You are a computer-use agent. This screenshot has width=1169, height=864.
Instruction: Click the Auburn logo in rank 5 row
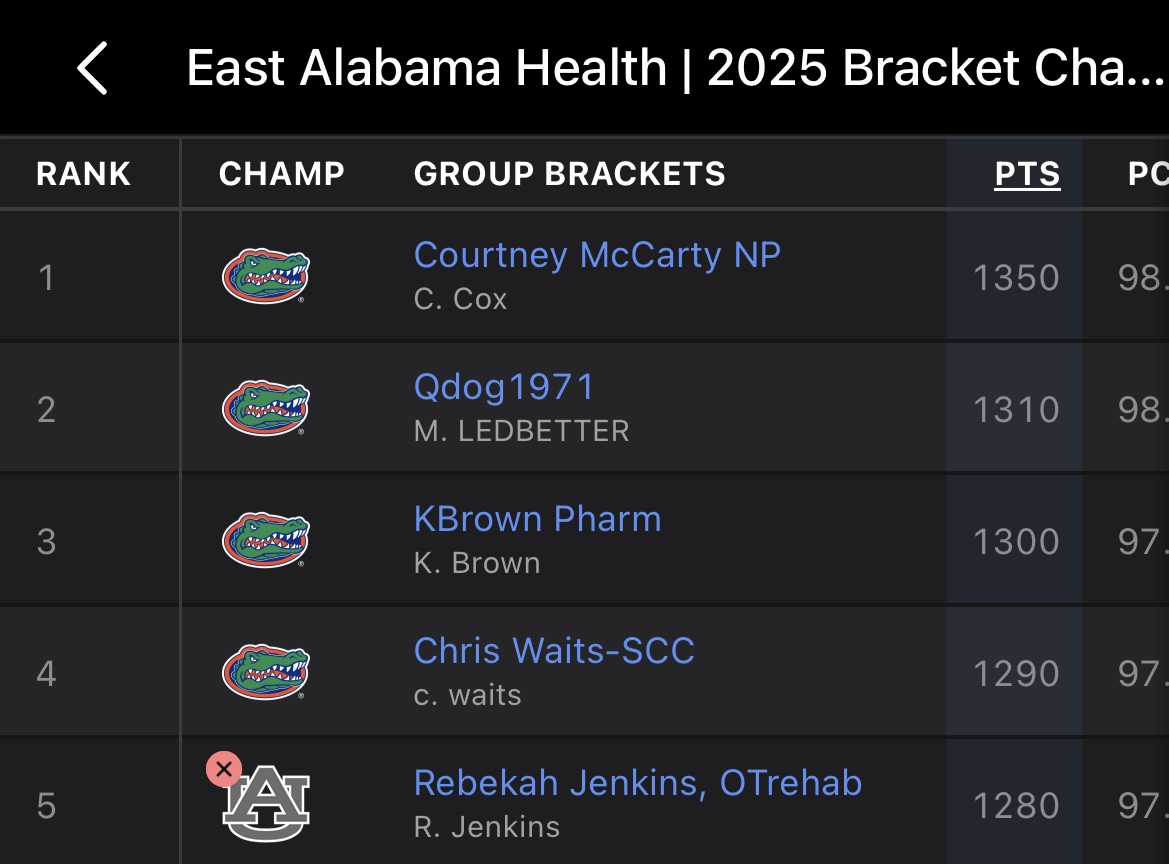tap(266, 804)
